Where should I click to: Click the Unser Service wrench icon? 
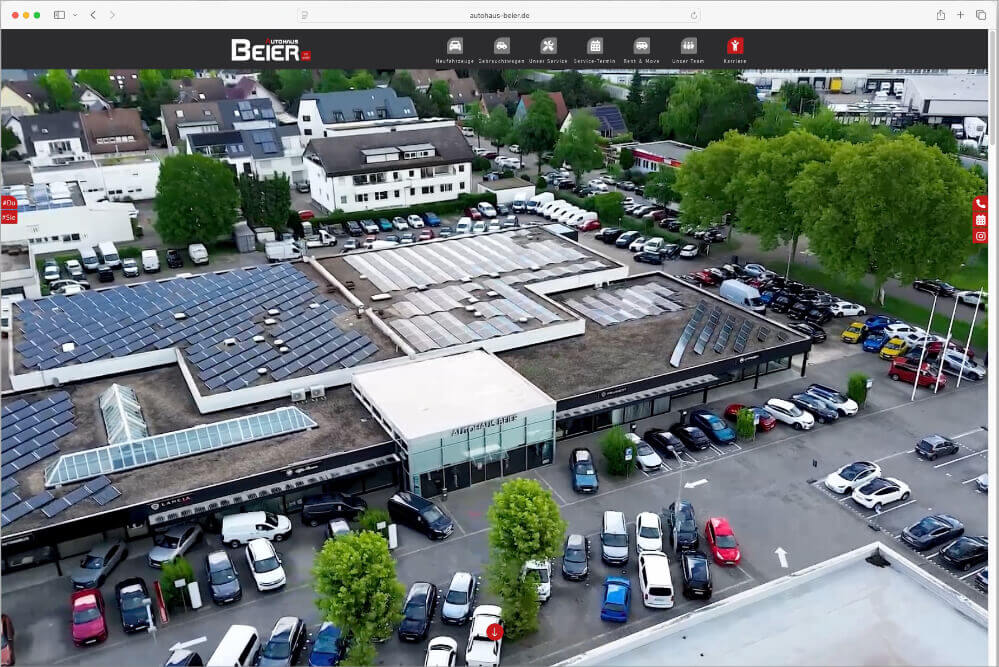point(547,44)
